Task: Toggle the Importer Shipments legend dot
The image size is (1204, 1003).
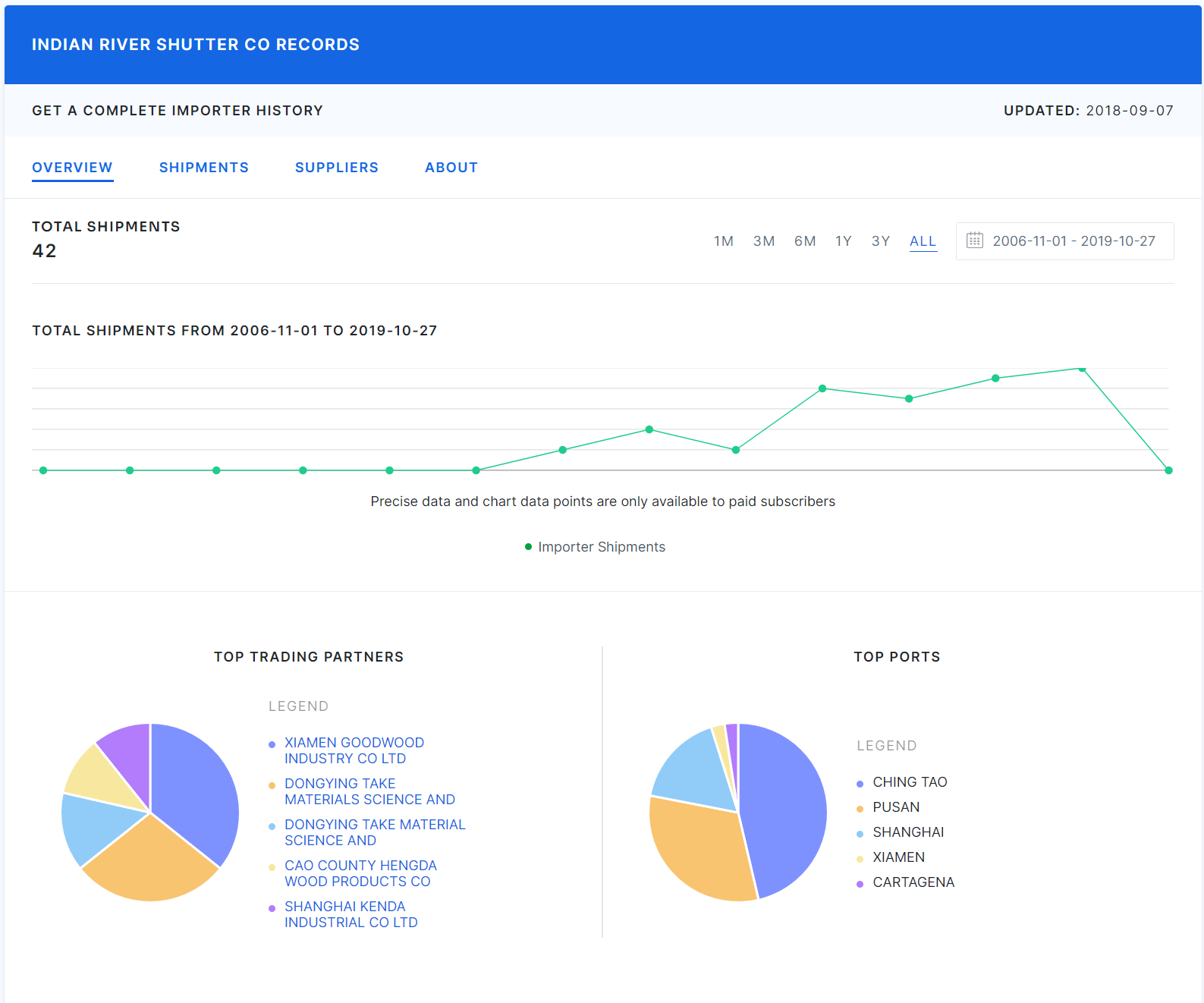Action: coord(528,547)
